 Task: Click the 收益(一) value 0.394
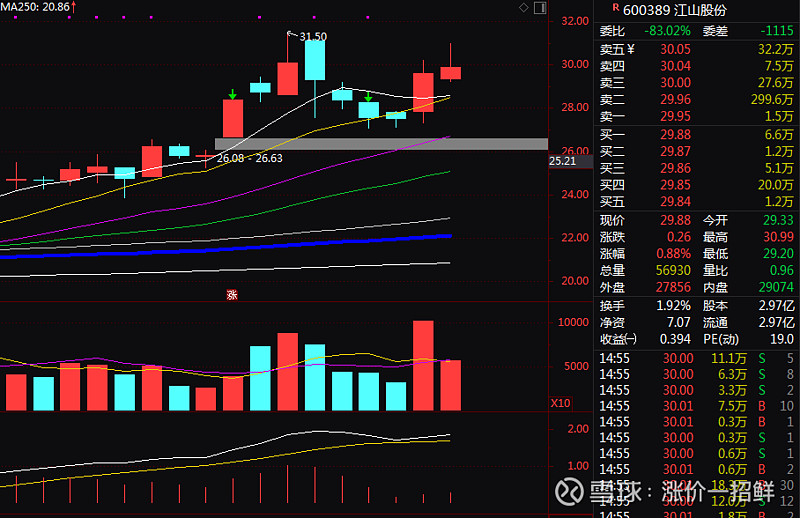[675, 339]
